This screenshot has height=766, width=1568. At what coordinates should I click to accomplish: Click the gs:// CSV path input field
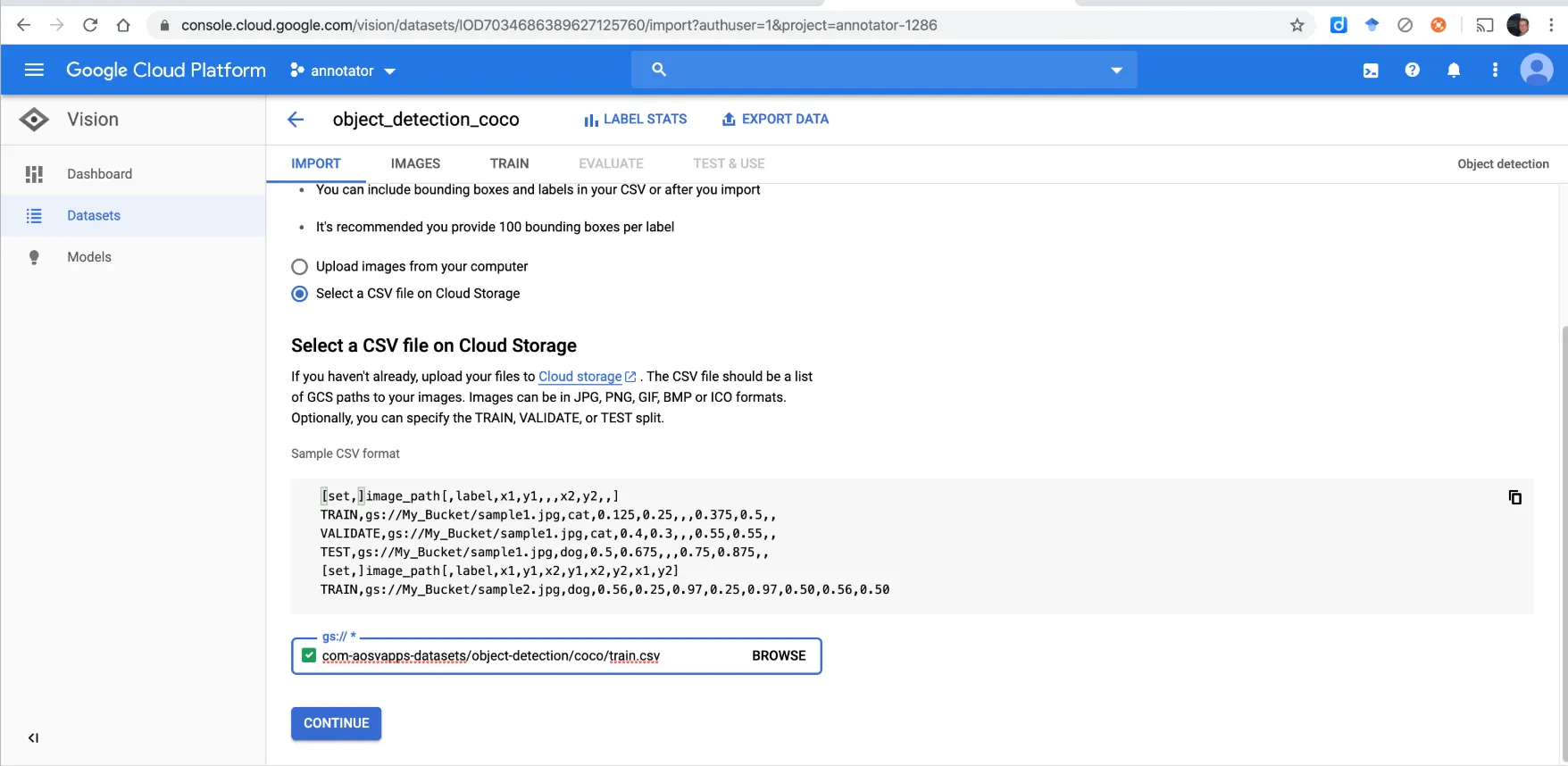pyautogui.click(x=527, y=656)
